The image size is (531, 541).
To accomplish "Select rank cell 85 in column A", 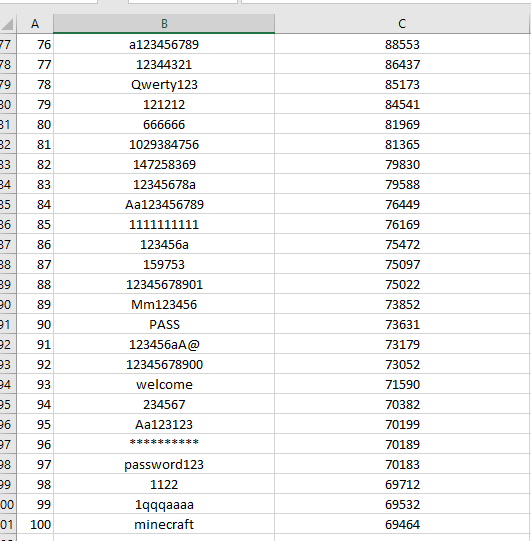I will click(35, 224).
